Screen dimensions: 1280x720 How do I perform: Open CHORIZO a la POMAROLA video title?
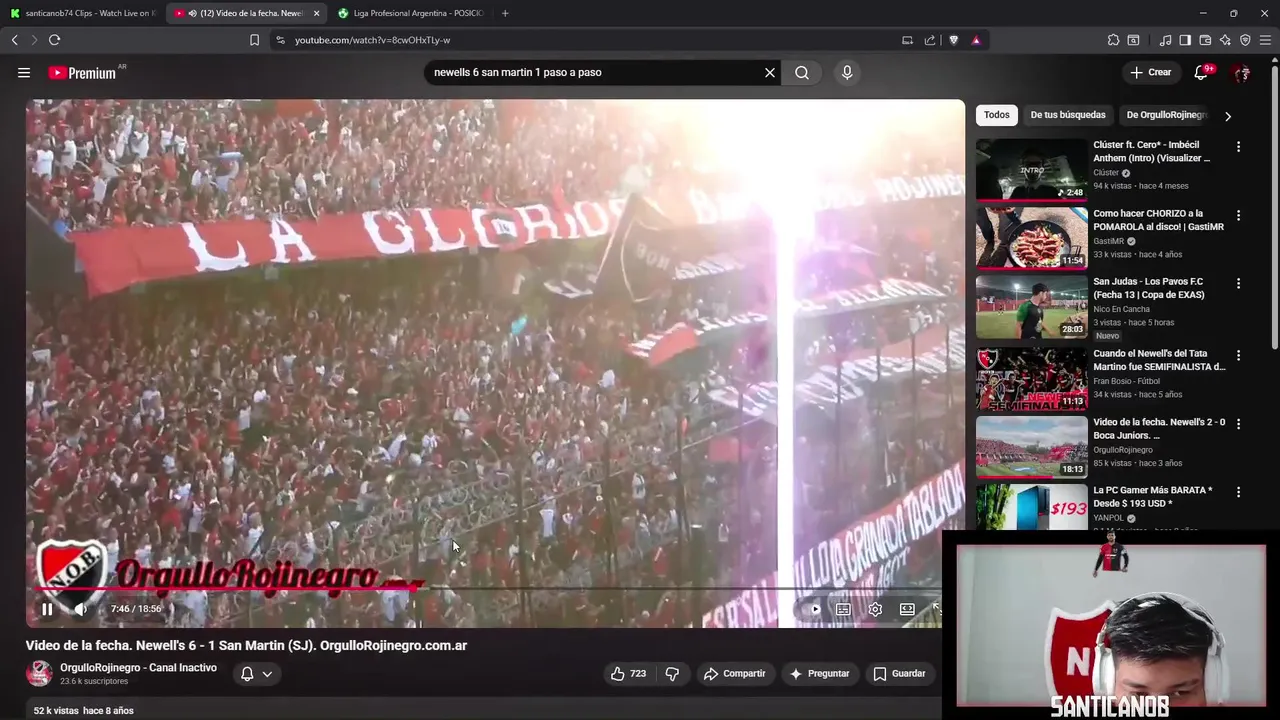pyautogui.click(x=1158, y=220)
